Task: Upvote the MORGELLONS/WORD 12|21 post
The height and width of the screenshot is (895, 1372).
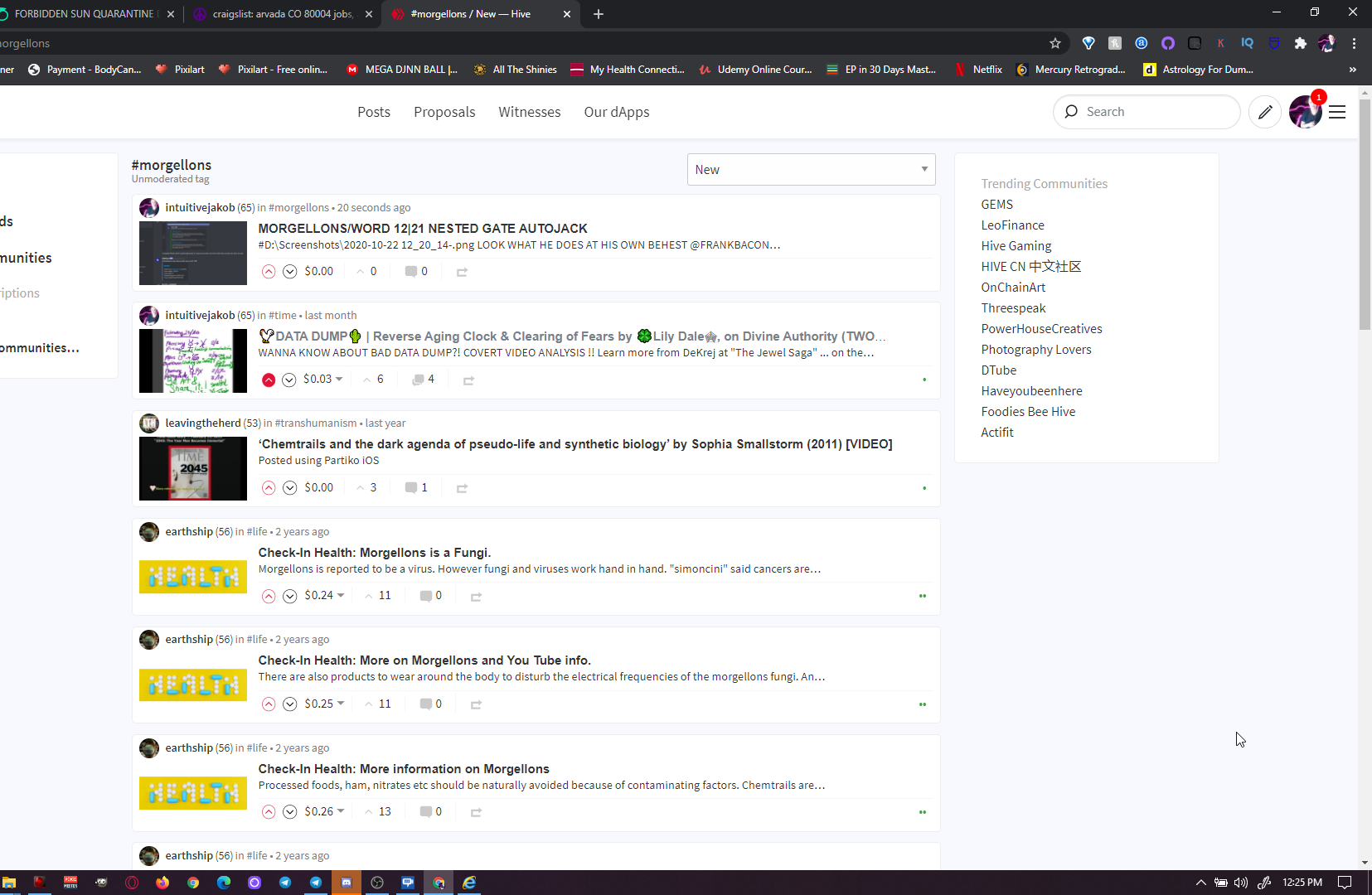Action: tap(269, 272)
